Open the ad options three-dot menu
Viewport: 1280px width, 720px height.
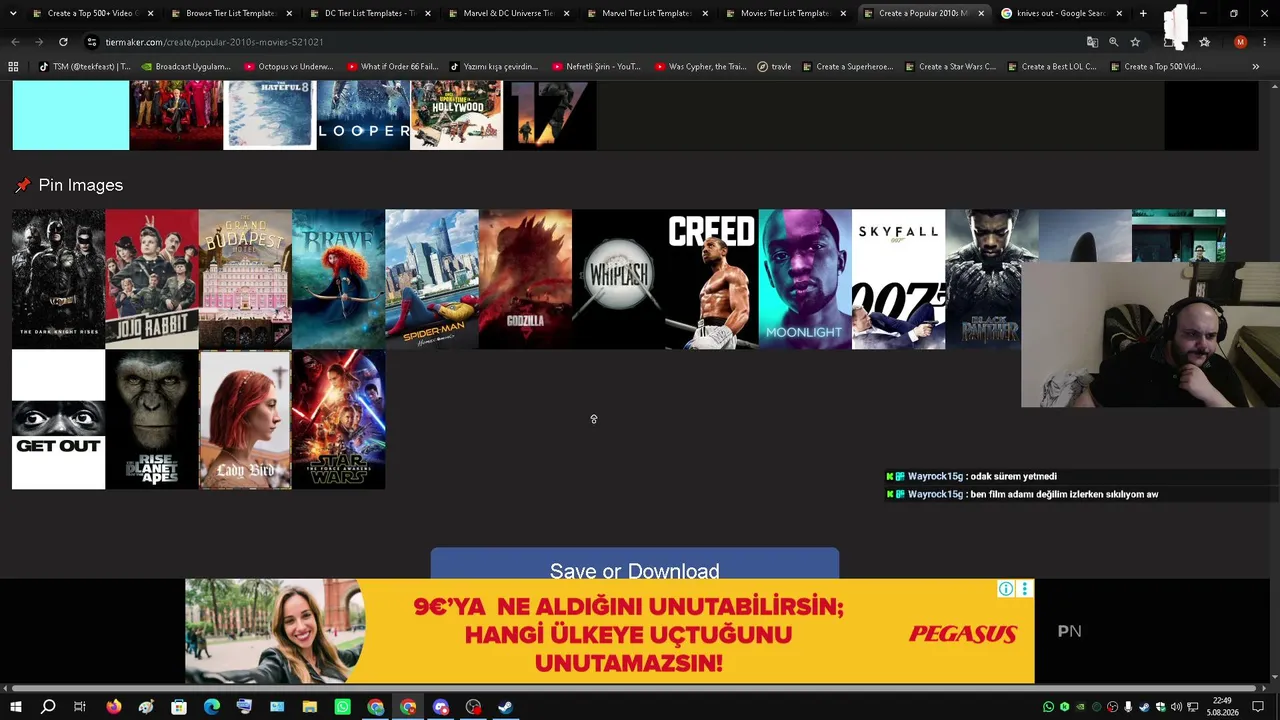click(x=1024, y=589)
